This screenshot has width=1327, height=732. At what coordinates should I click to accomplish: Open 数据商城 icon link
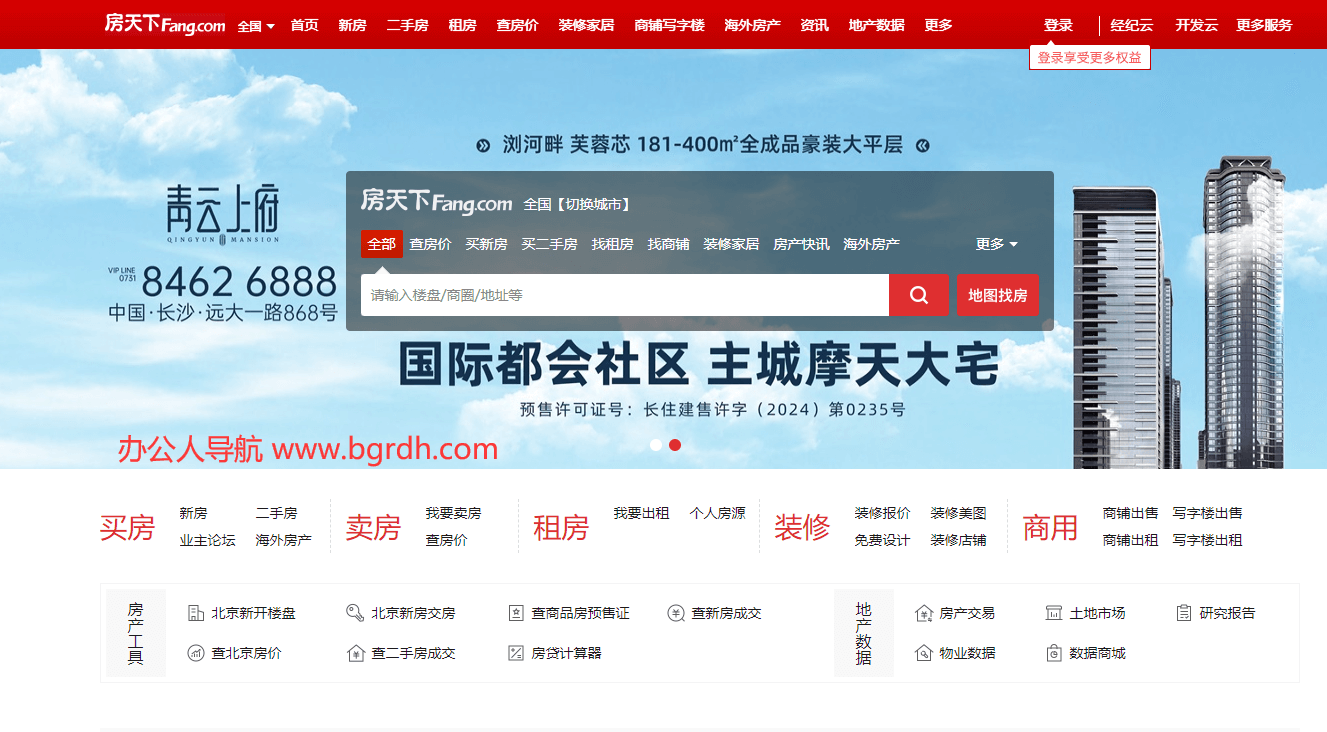[1085, 653]
